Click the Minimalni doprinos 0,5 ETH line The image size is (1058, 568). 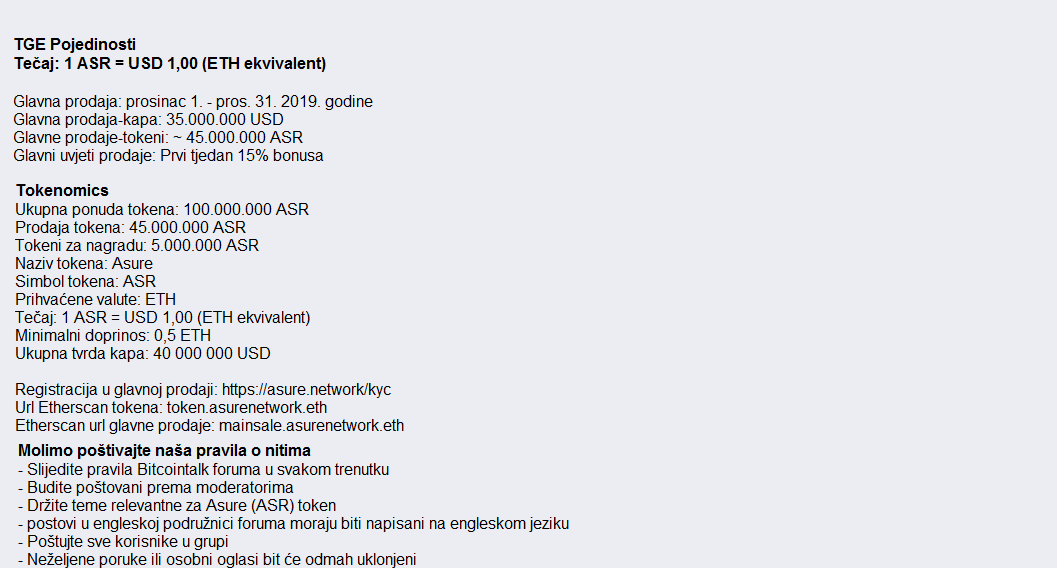click(113, 335)
